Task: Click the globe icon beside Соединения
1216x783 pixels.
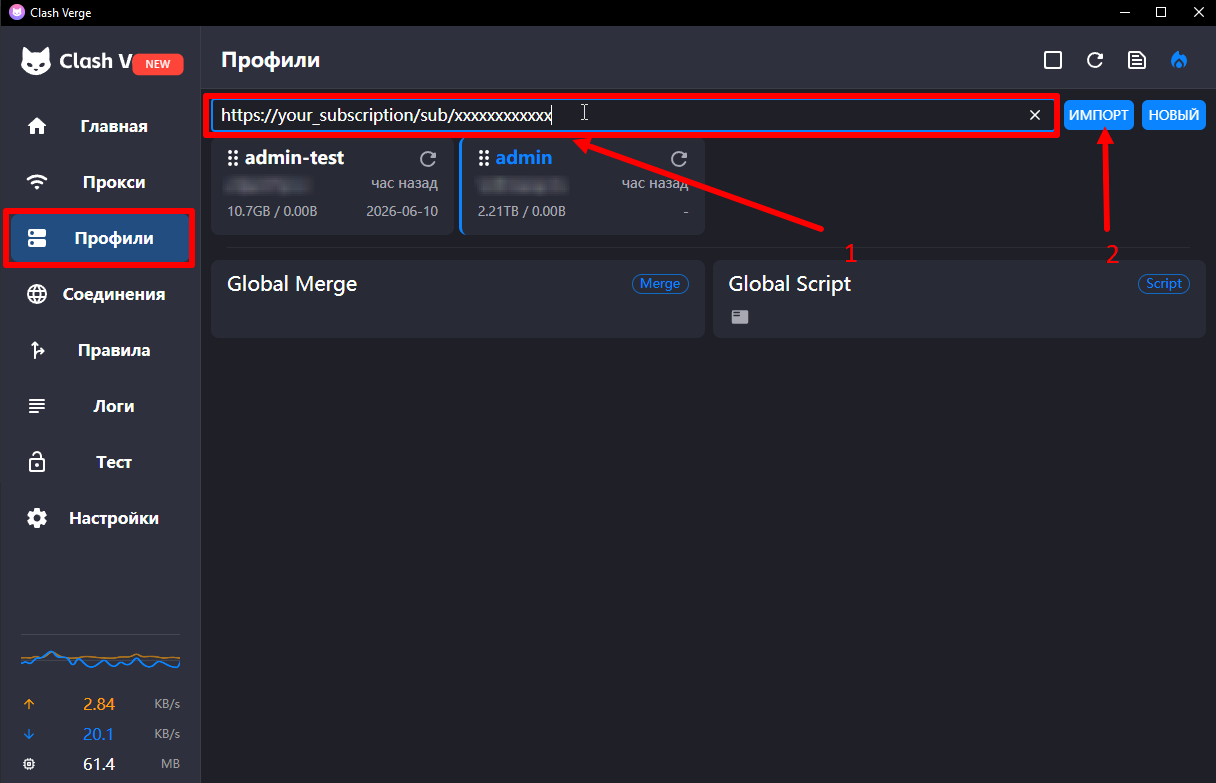Action: (x=37, y=294)
